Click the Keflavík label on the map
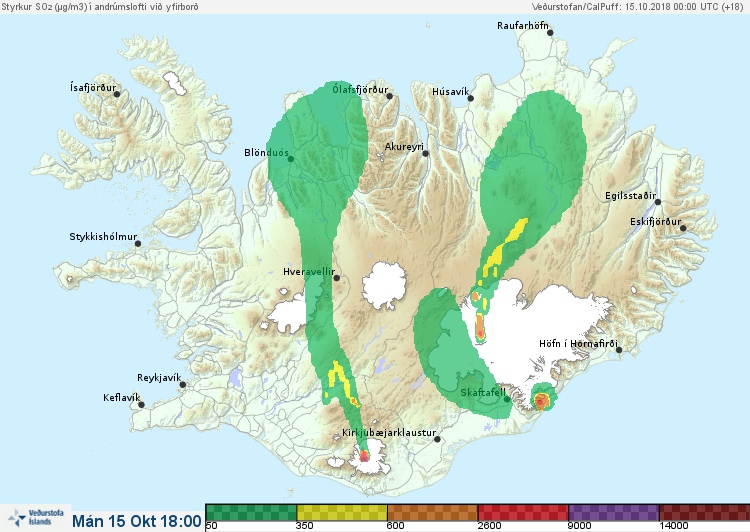Viewport: 750px width, 532px height. pyautogui.click(x=121, y=398)
